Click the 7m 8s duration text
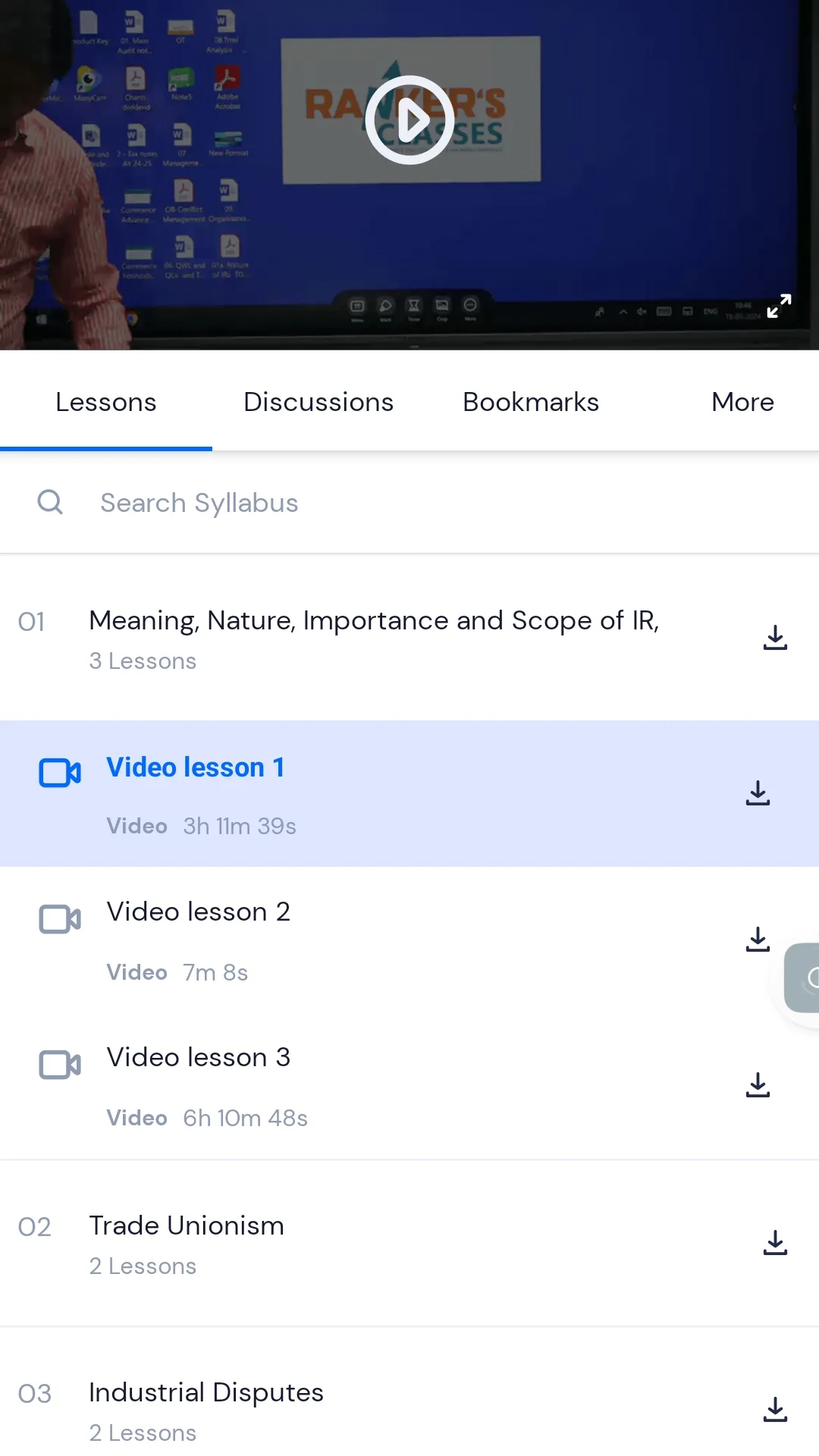819x1456 pixels. point(215,972)
